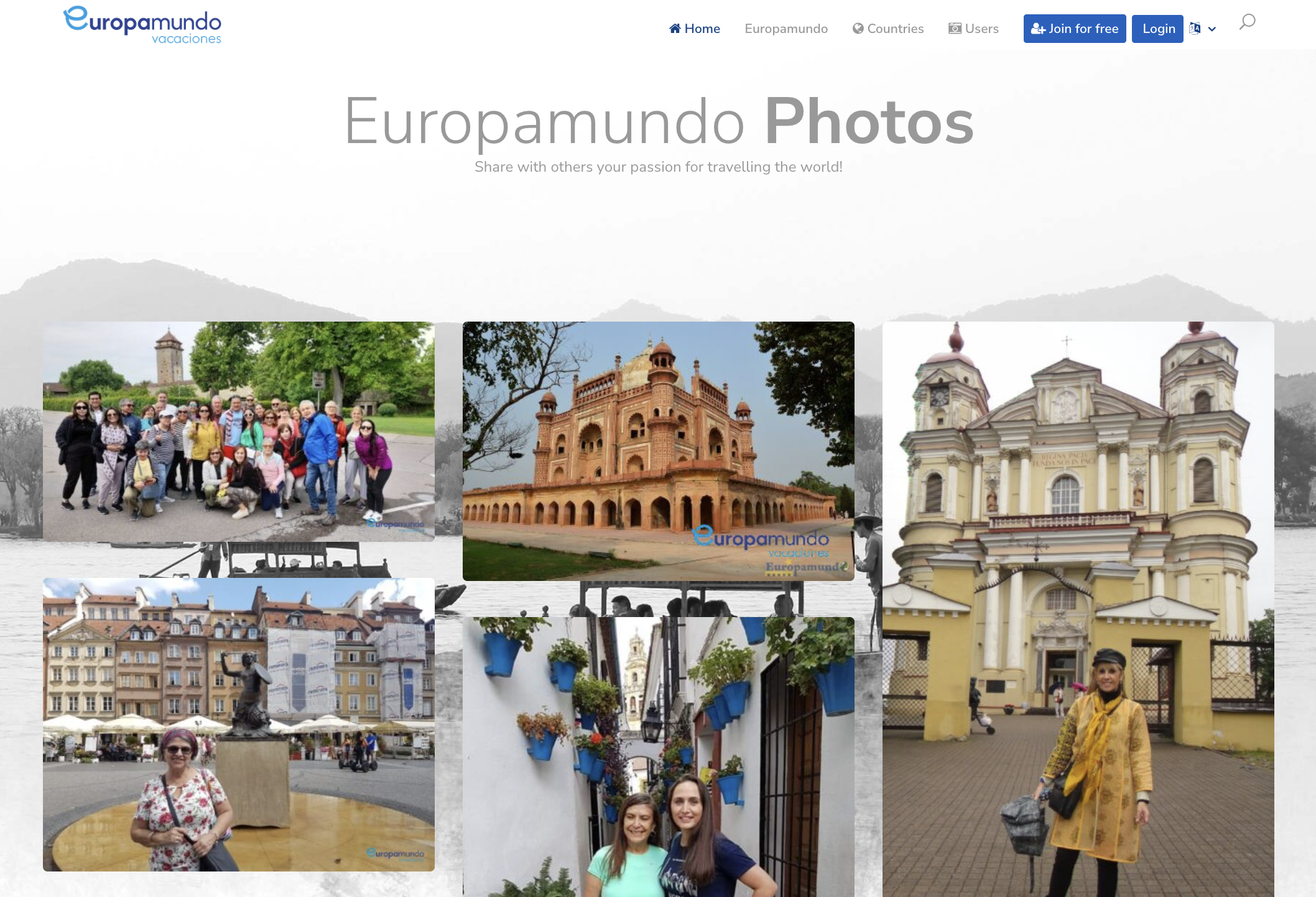Click the Login button

point(1157,29)
